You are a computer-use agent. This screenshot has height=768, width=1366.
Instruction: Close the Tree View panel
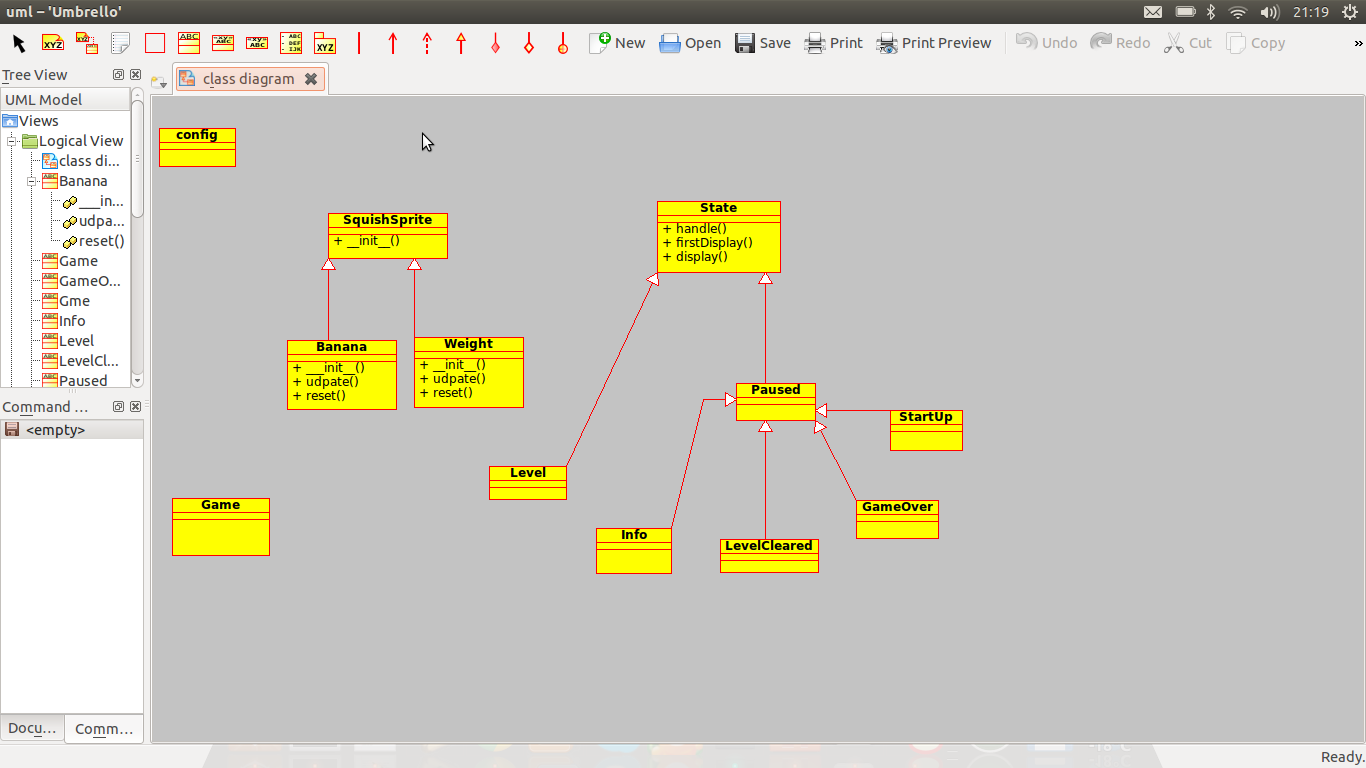(135, 75)
